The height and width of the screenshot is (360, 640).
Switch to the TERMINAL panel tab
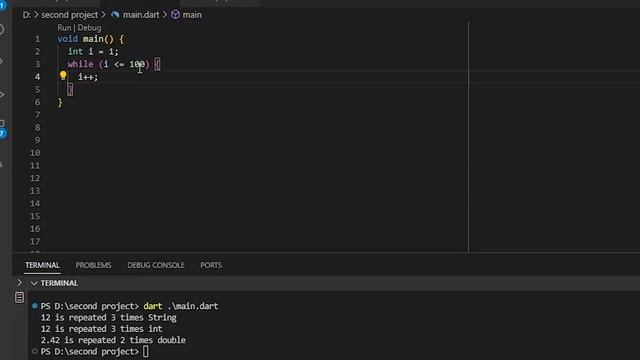pyautogui.click(x=42, y=265)
